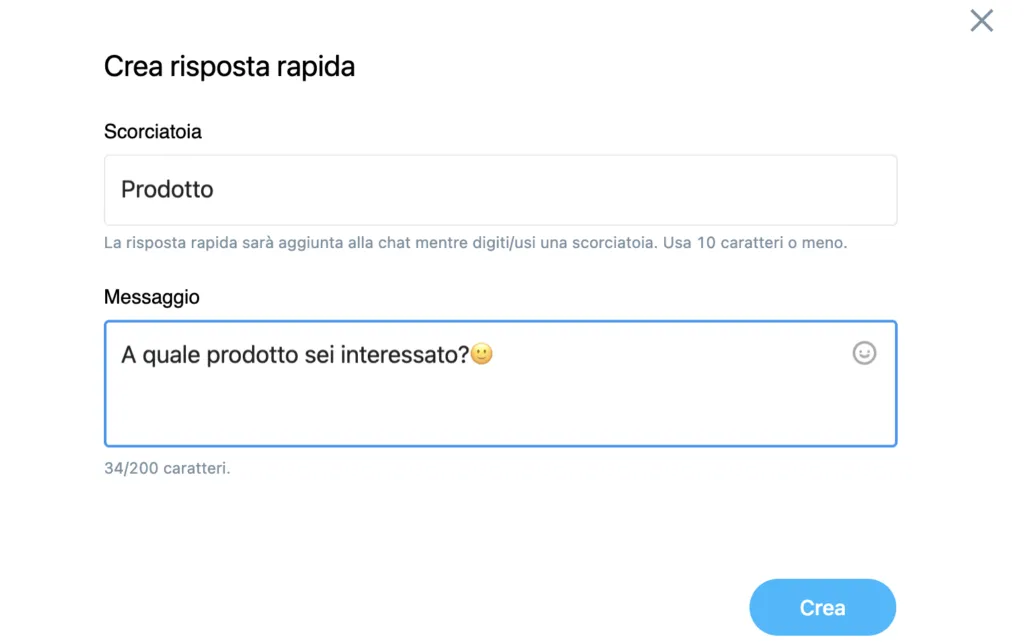The height and width of the screenshot is (643, 1024).
Task: Place cursor in the word quale
Action: [171, 356]
